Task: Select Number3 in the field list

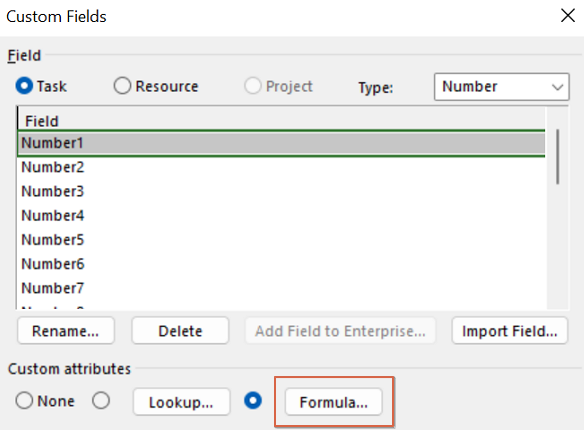Action: coord(282,191)
